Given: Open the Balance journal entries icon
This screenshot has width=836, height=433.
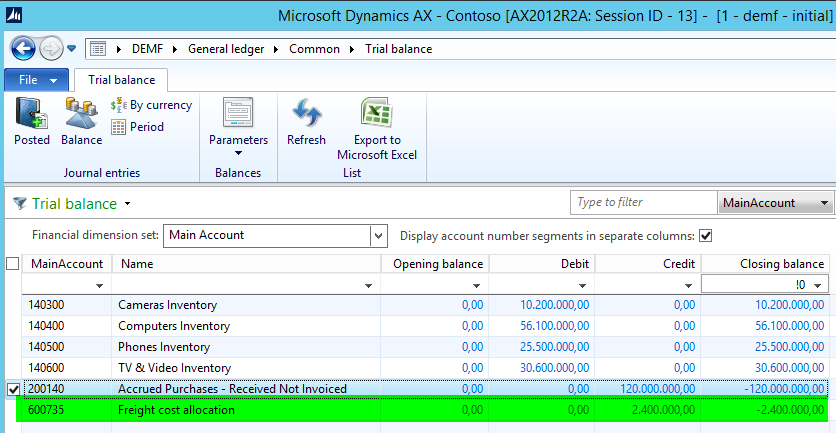Looking at the screenshot, I should [x=81, y=121].
